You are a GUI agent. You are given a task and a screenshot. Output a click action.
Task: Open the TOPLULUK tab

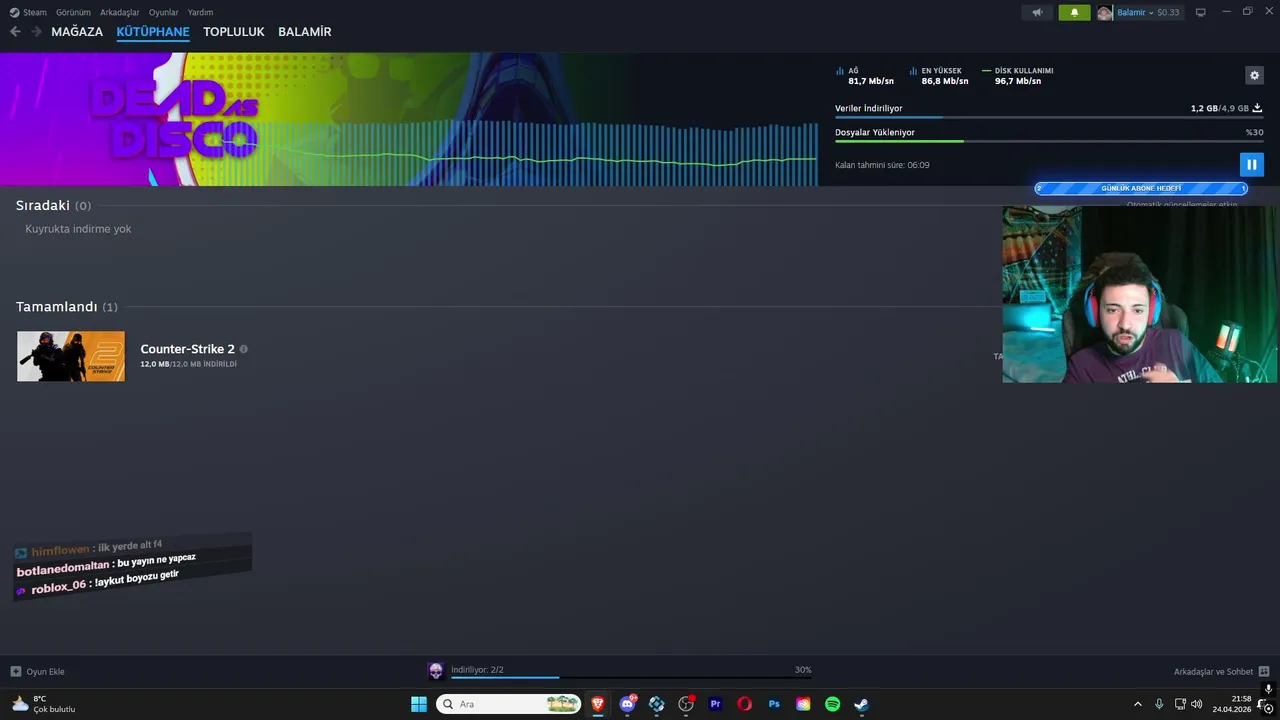[x=234, y=32]
